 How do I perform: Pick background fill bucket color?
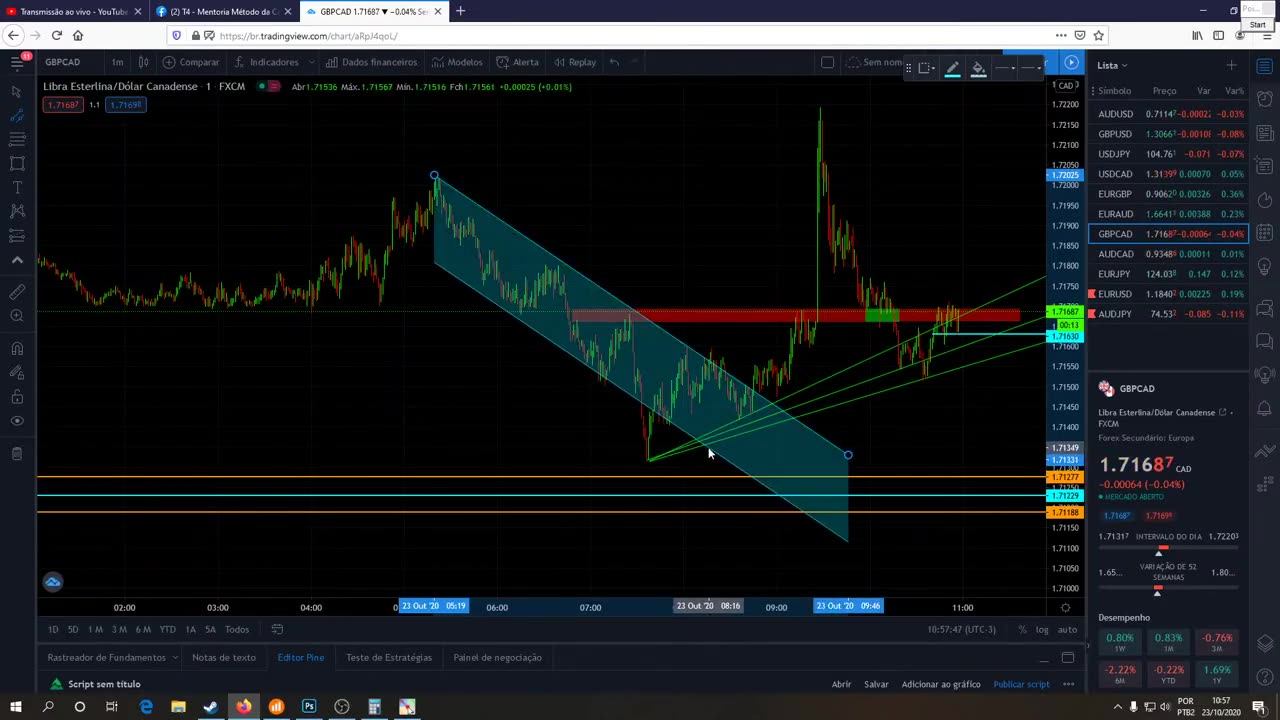coord(978,68)
